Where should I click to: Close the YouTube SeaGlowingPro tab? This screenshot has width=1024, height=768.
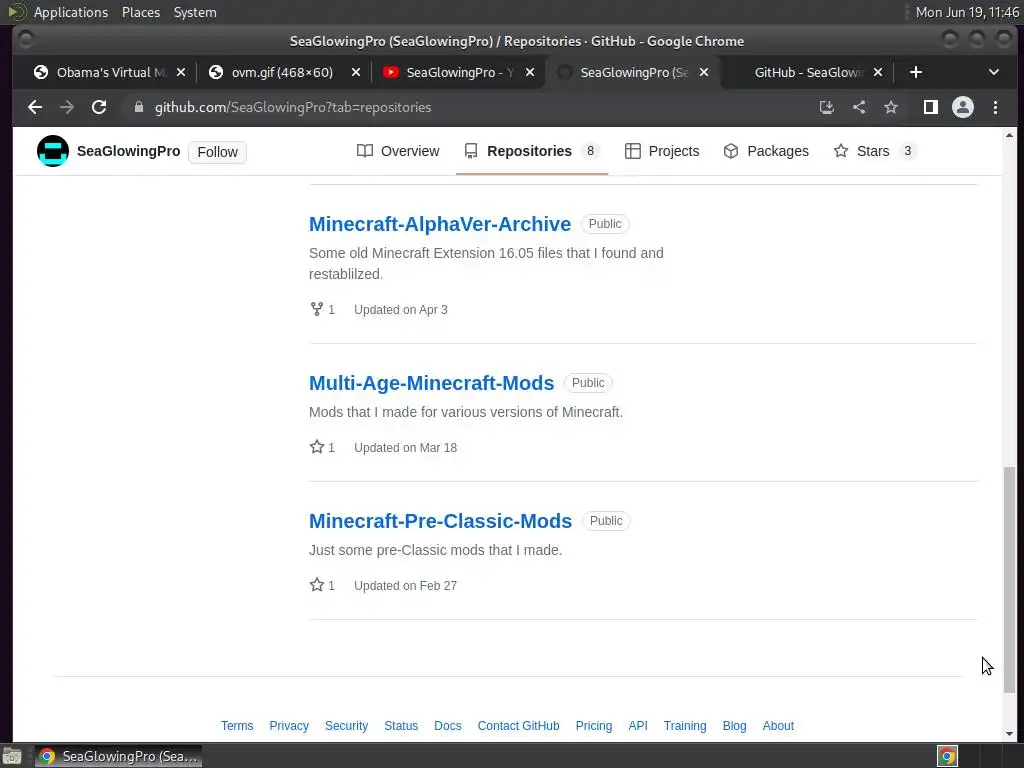click(x=530, y=72)
